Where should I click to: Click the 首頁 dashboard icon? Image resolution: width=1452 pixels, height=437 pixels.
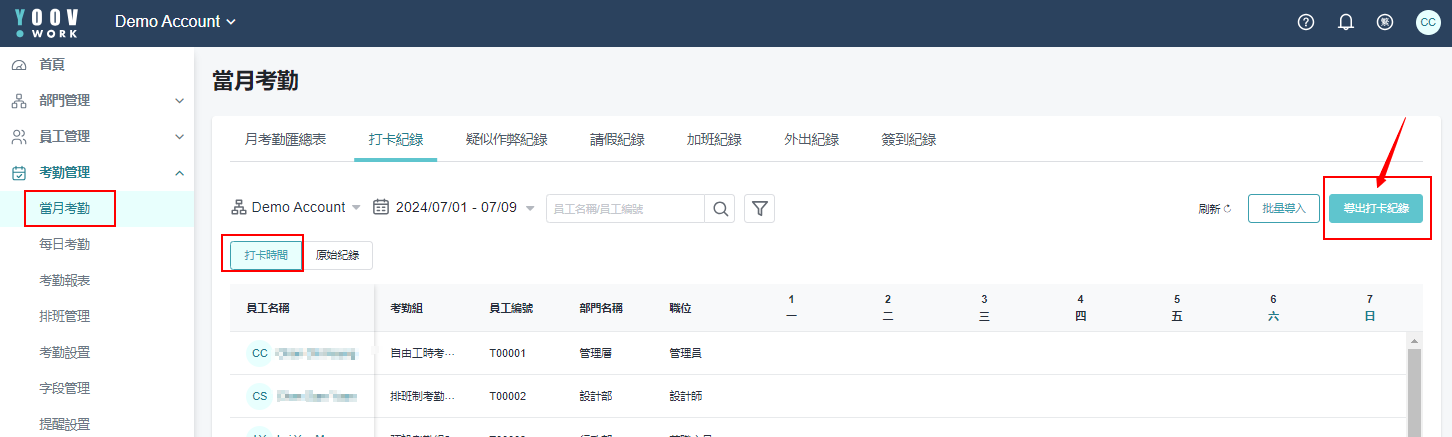point(19,65)
